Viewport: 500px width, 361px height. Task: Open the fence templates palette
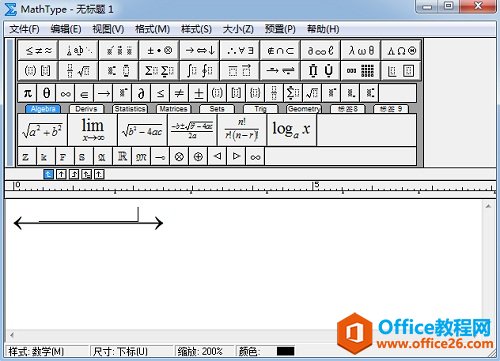tap(38, 70)
